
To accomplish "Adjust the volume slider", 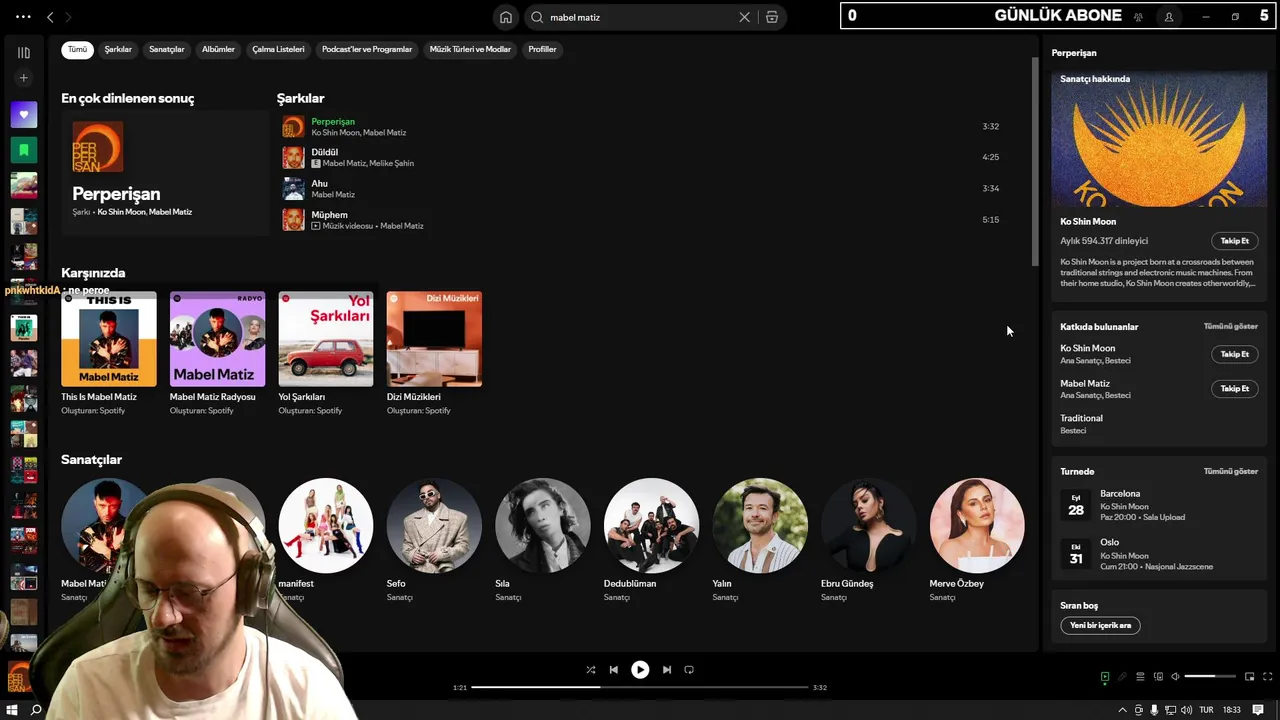I will click(1210, 677).
